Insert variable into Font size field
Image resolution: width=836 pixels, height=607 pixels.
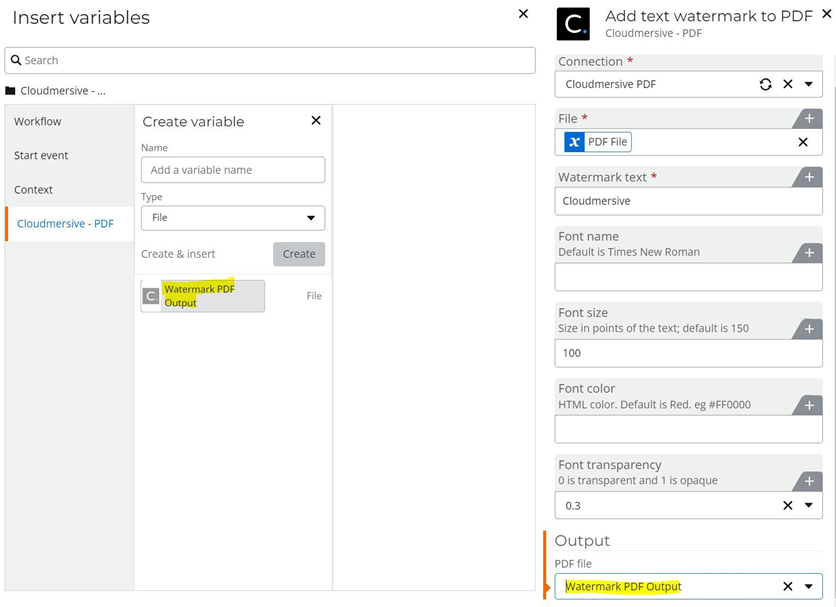[x=809, y=329]
